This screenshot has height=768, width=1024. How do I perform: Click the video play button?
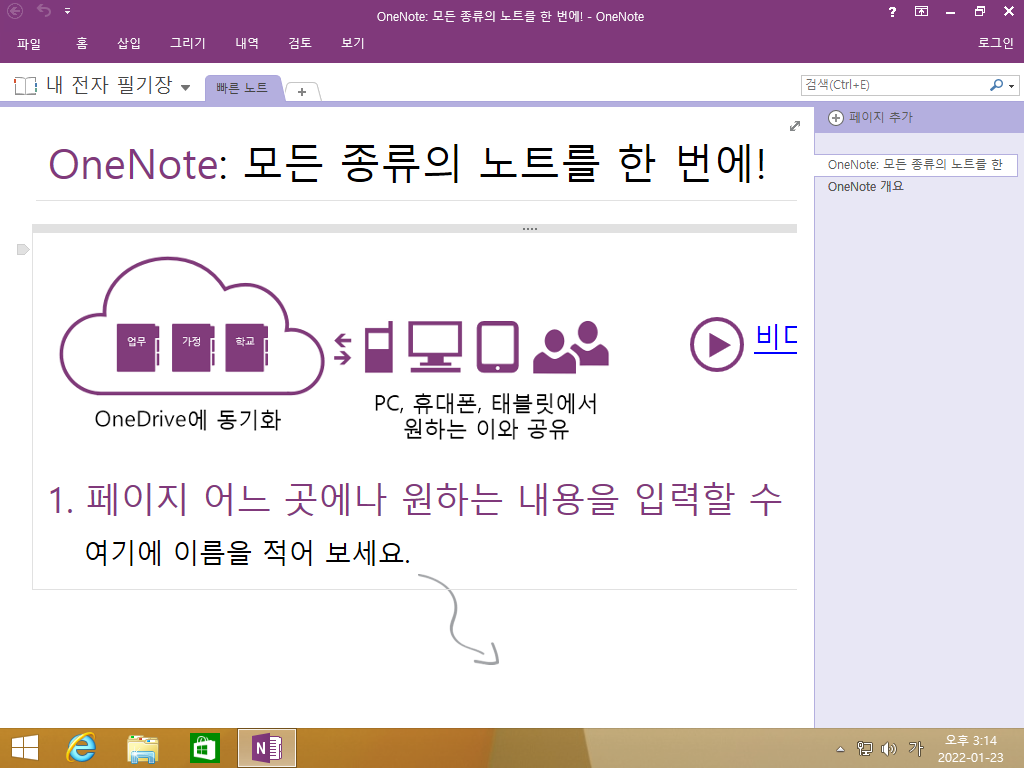point(716,344)
